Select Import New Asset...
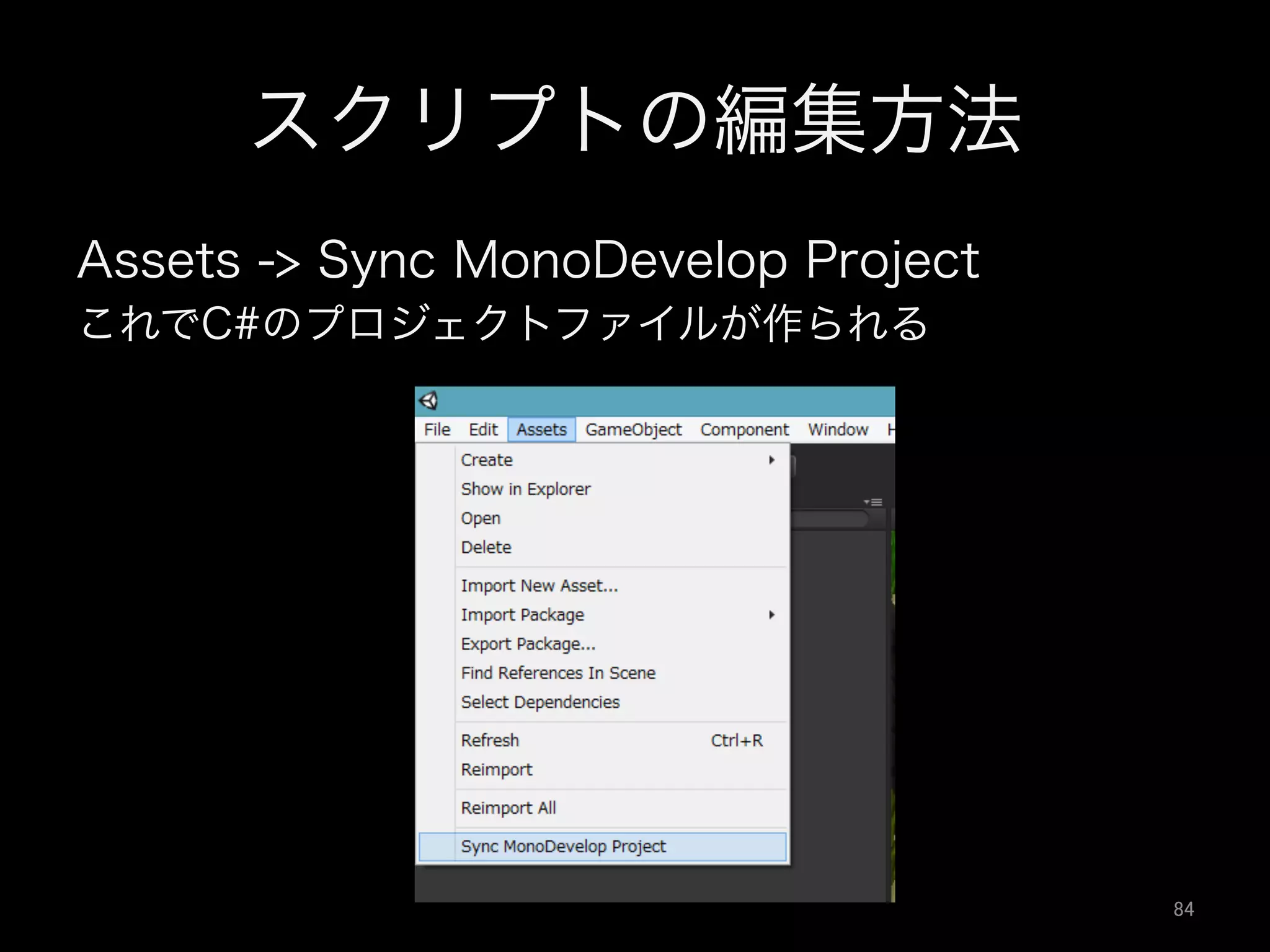 (x=603, y=586)
